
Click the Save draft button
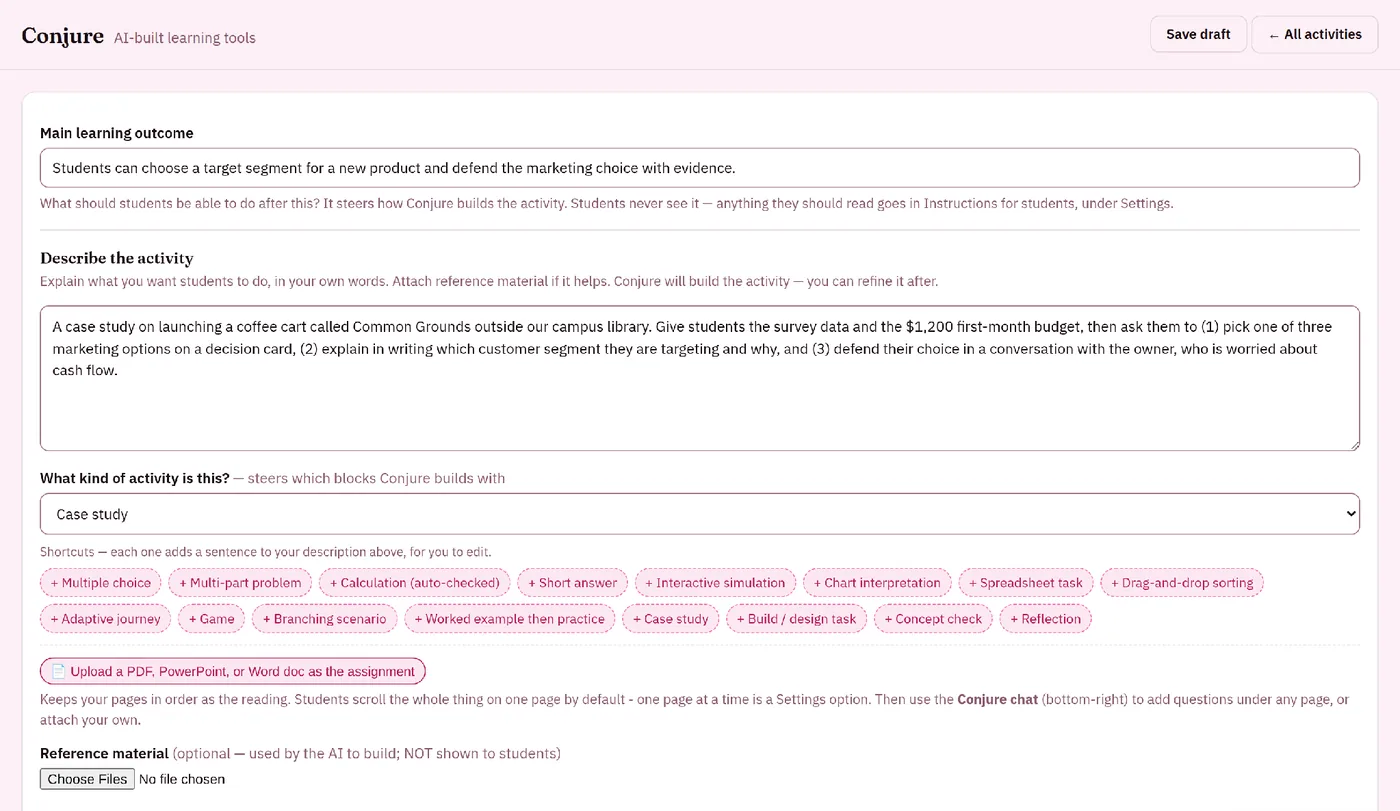(x=1198, y=34)
